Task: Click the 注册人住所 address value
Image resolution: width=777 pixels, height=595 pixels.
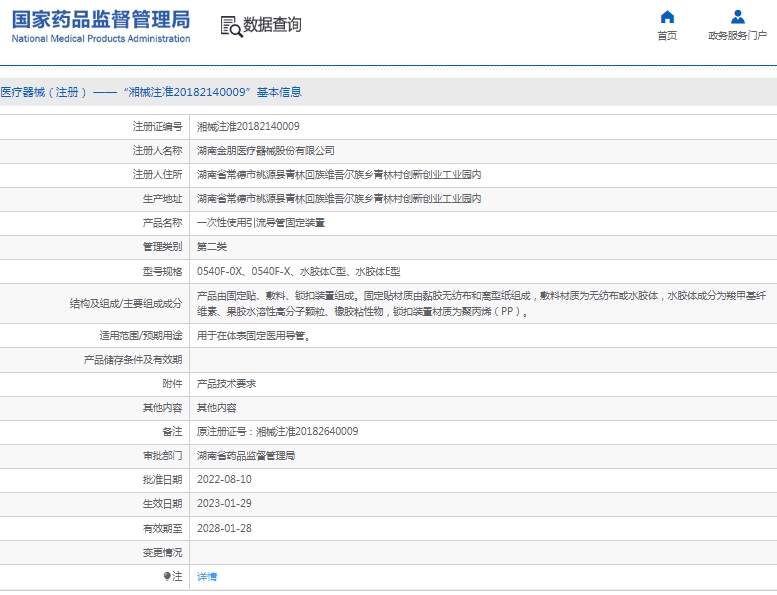Action: 339,175
